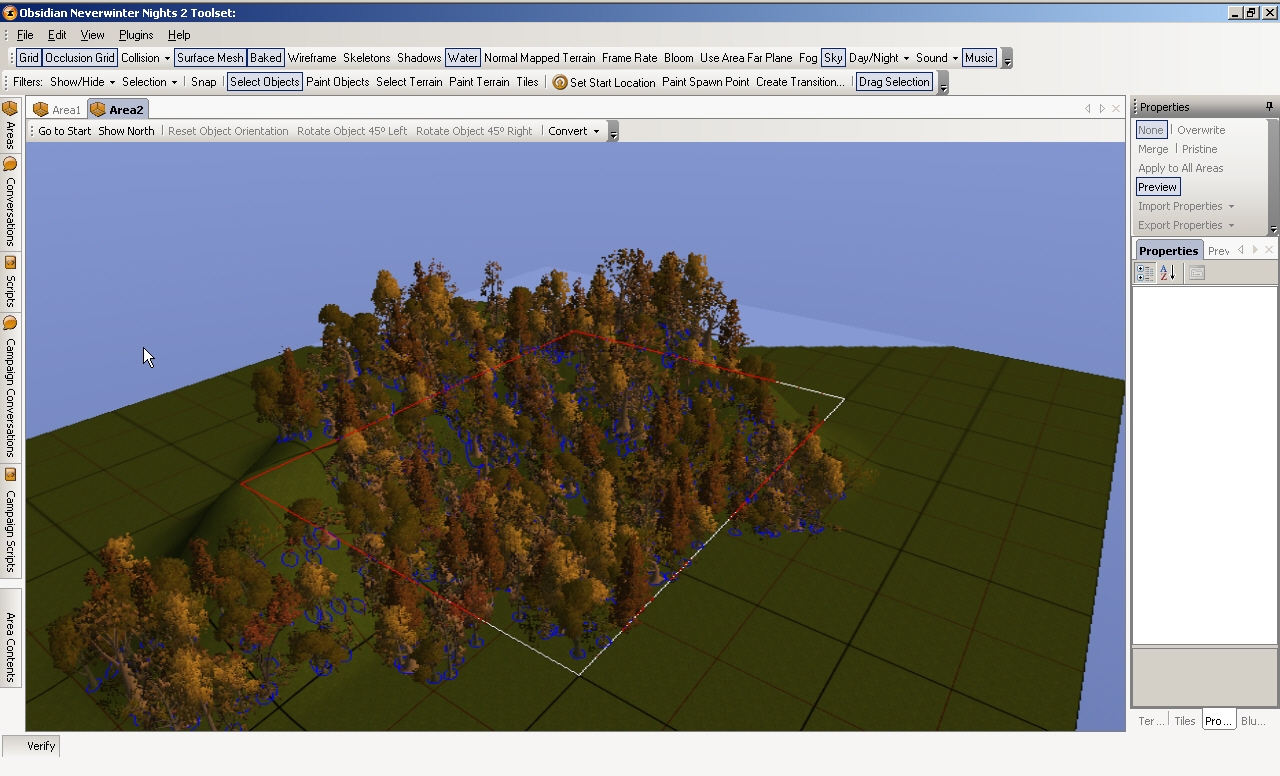Toggle the Occlusion Grid display
The height and width of the screenshot is (776, 1280).
[80, 58]
